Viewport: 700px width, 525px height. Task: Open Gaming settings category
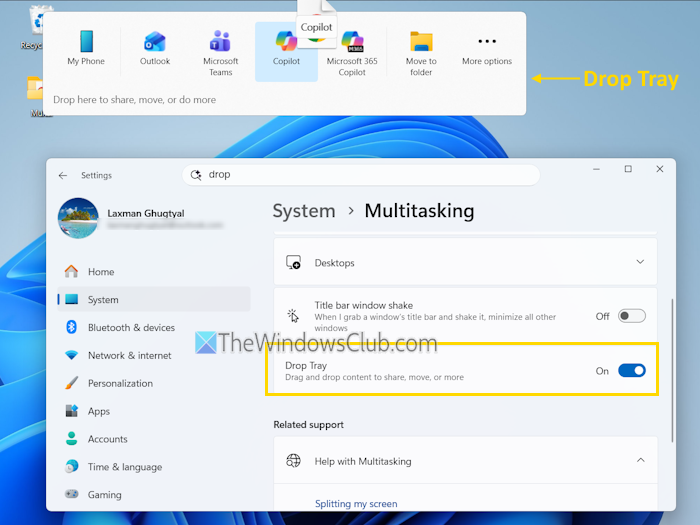[x=154, y=495]
